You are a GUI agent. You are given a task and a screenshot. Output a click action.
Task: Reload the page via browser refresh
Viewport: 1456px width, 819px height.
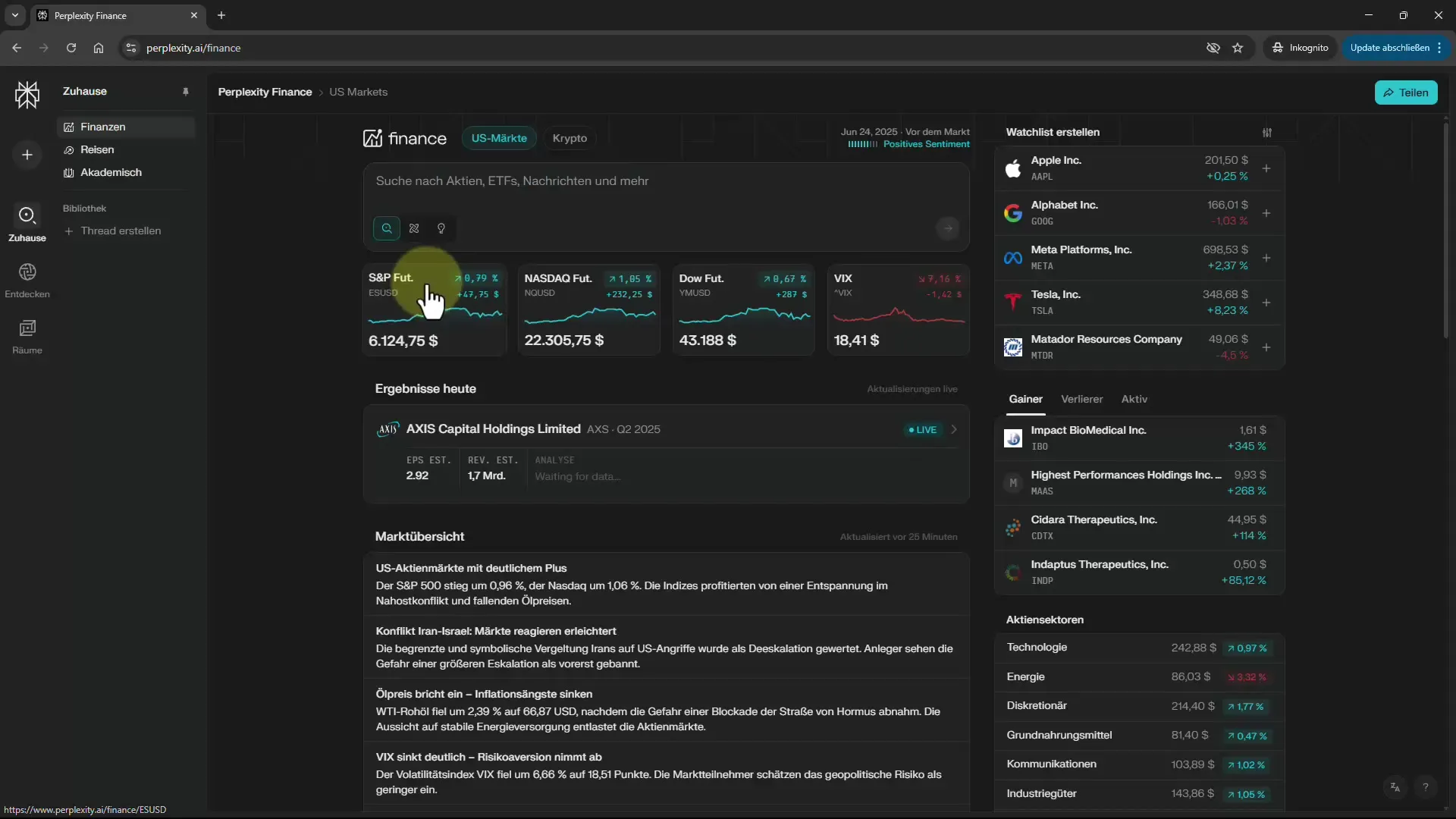71,48
